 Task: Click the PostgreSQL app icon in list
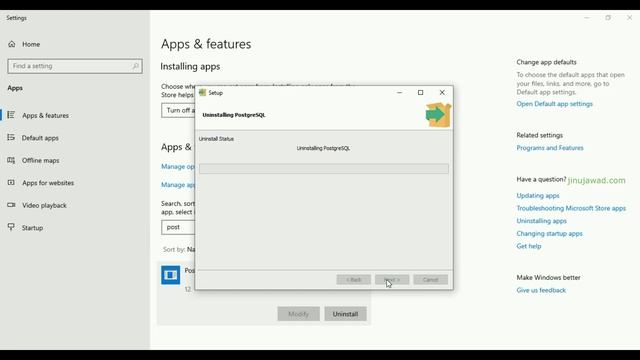tap(171, 275)
